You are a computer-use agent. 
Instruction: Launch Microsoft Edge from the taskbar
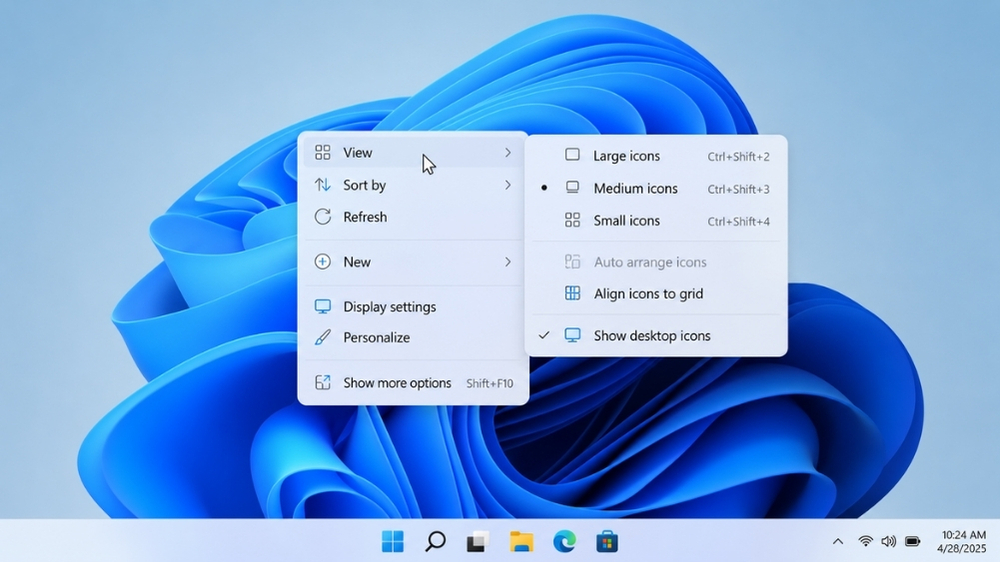coord(564,542)
